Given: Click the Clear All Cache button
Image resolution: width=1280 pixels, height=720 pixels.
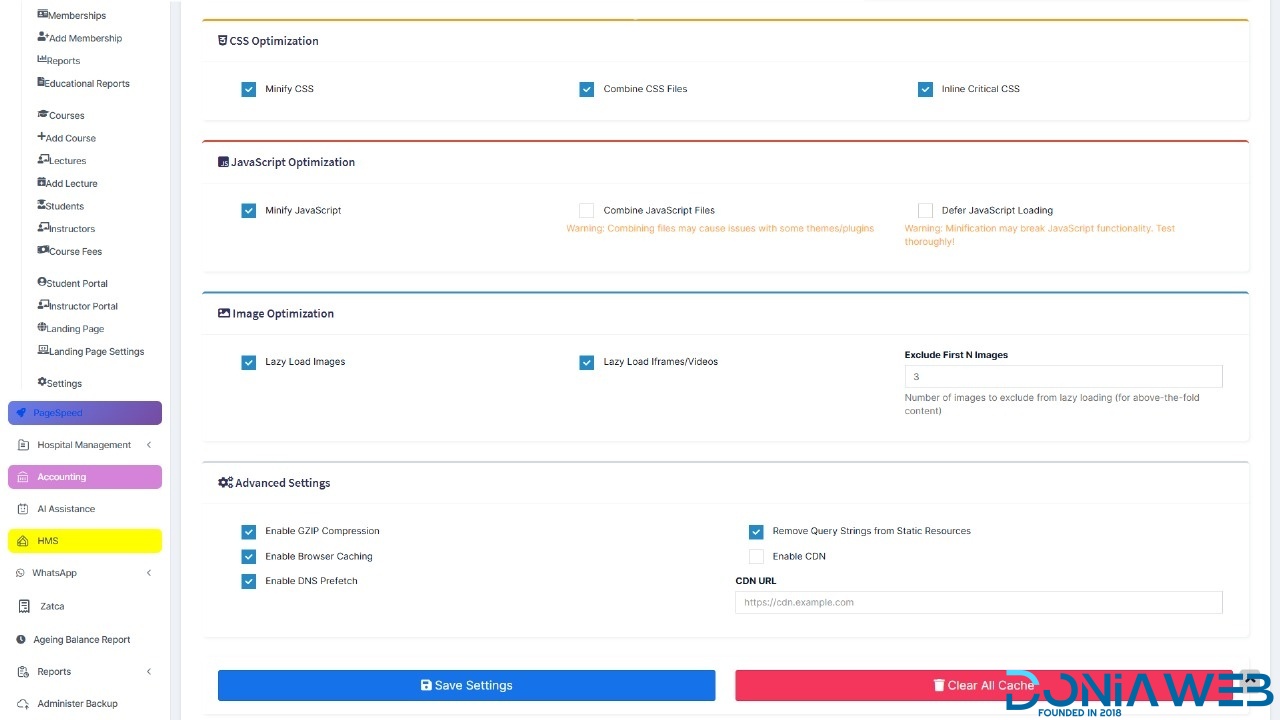Looking at the screenshot, I should click(983, 685).
